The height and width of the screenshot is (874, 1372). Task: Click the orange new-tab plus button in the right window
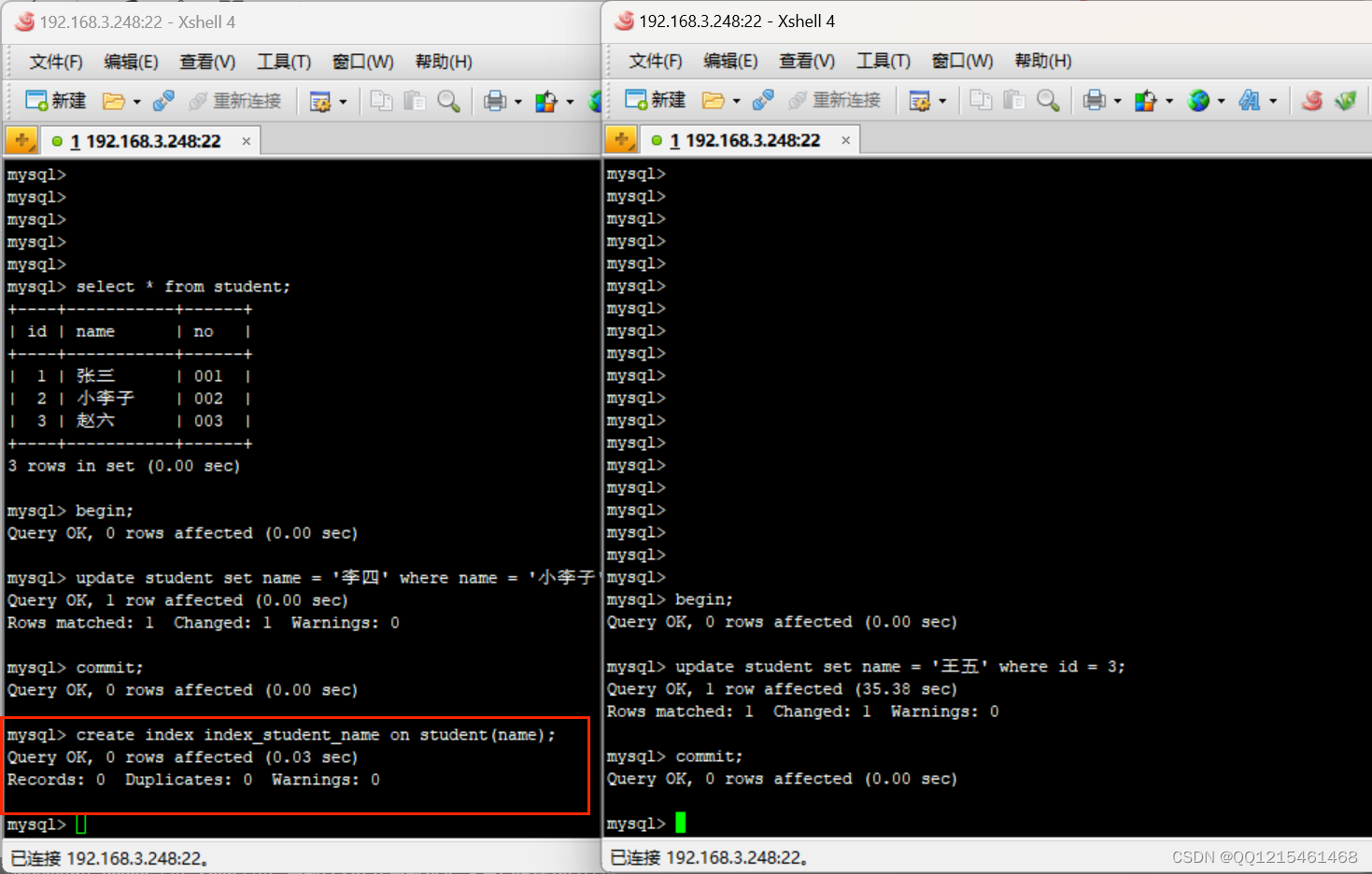coord(621,140)
